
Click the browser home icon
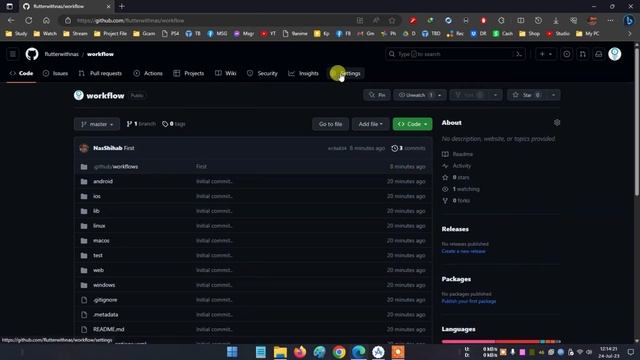[46, 20]
